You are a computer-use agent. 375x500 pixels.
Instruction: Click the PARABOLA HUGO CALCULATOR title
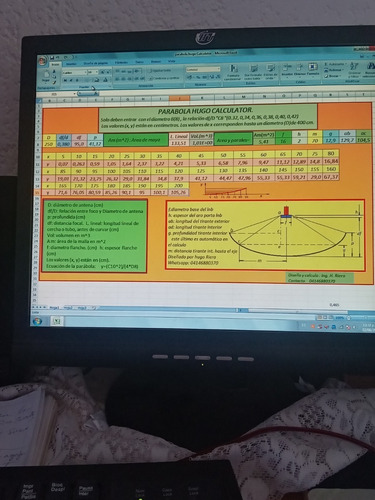coord(205,110)
